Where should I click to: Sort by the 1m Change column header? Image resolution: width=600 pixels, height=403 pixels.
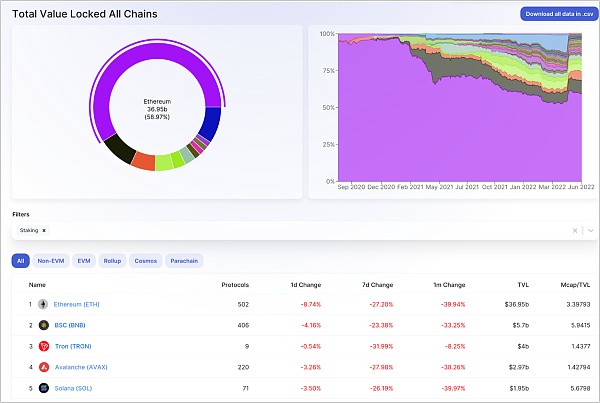tap(449, 285)
